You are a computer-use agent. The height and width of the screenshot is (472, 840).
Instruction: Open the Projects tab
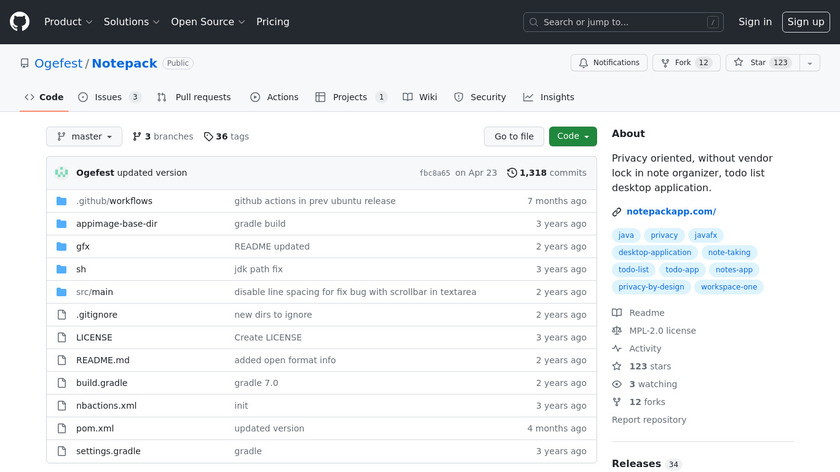click(351, 97)
